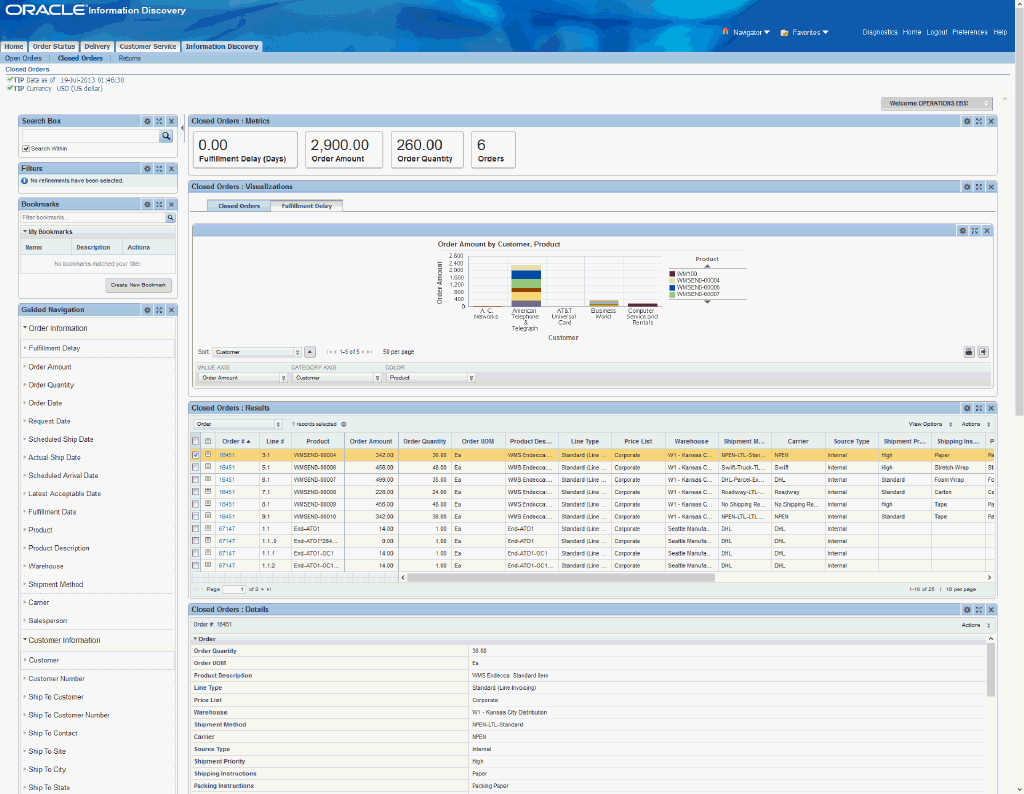
Task: Switch to the Customer Service tab
Action: pos(148,46)
